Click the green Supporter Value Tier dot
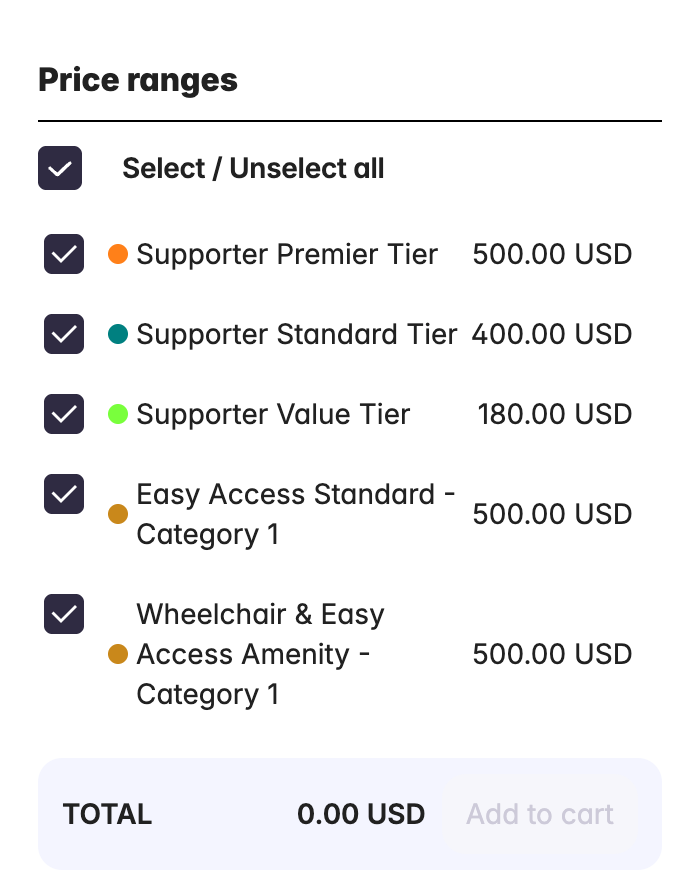 point(118,414)
